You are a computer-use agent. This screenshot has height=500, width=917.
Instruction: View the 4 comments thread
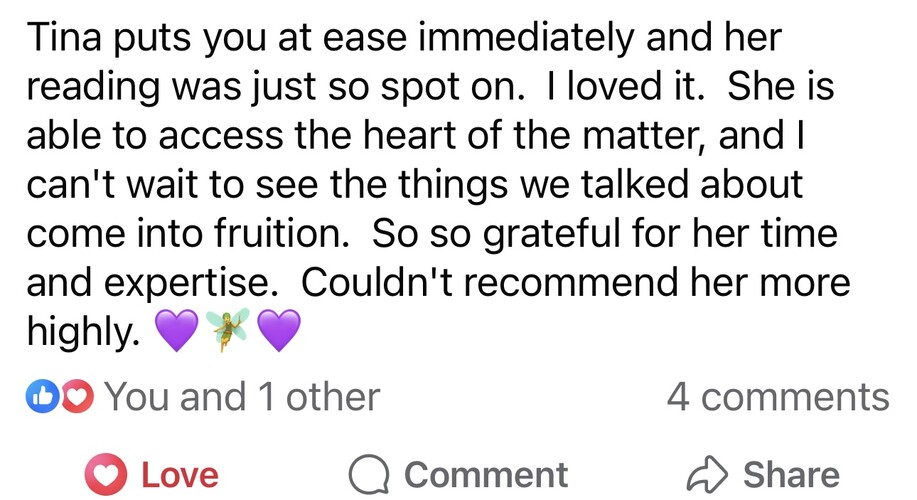[777, 397]
